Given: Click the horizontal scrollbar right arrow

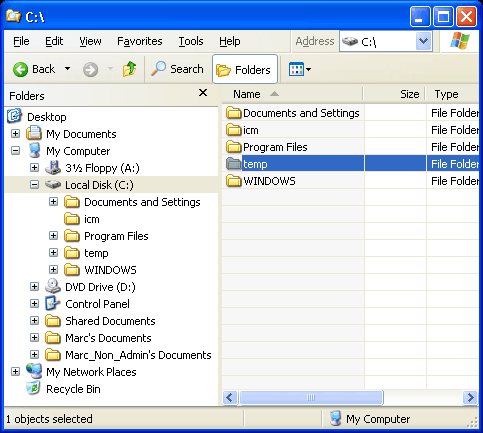Looking at the screenshot, I should (470, 397).
